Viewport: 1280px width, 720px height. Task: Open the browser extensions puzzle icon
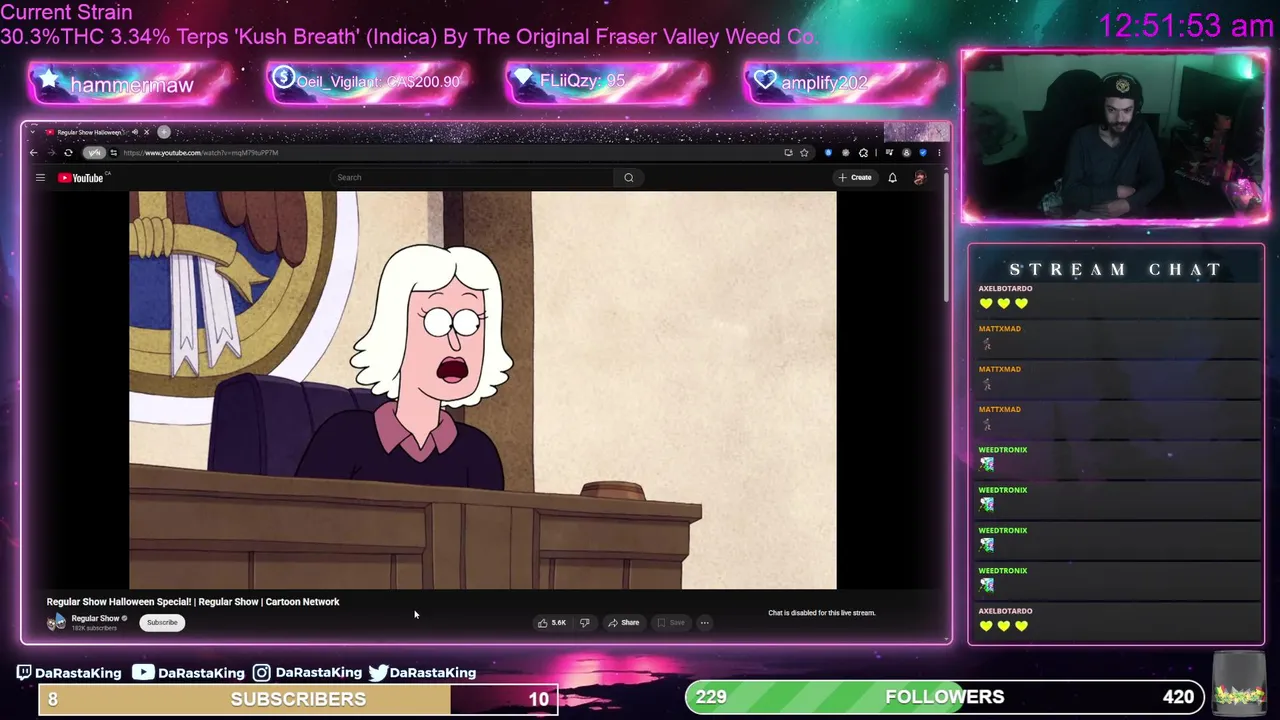pyautogui.click(x=863, y=153)
